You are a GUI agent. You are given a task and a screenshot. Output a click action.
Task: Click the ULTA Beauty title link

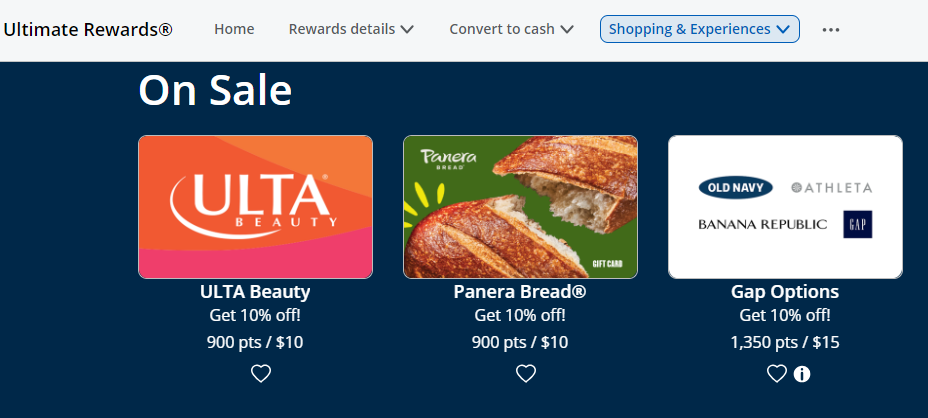(x=255, y=292)
